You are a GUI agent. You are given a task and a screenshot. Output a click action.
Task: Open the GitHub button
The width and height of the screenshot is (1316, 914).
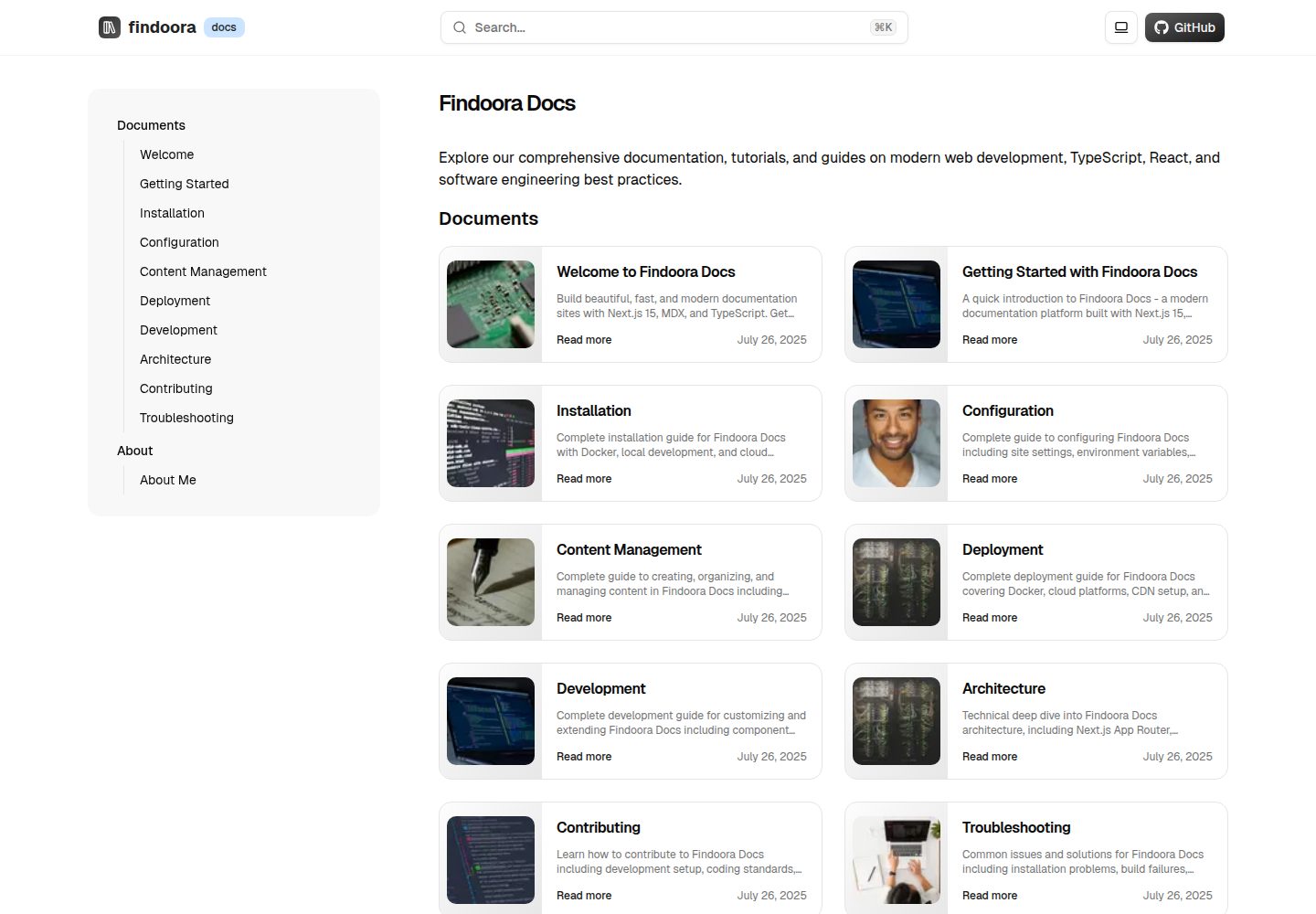[1184, 27]
